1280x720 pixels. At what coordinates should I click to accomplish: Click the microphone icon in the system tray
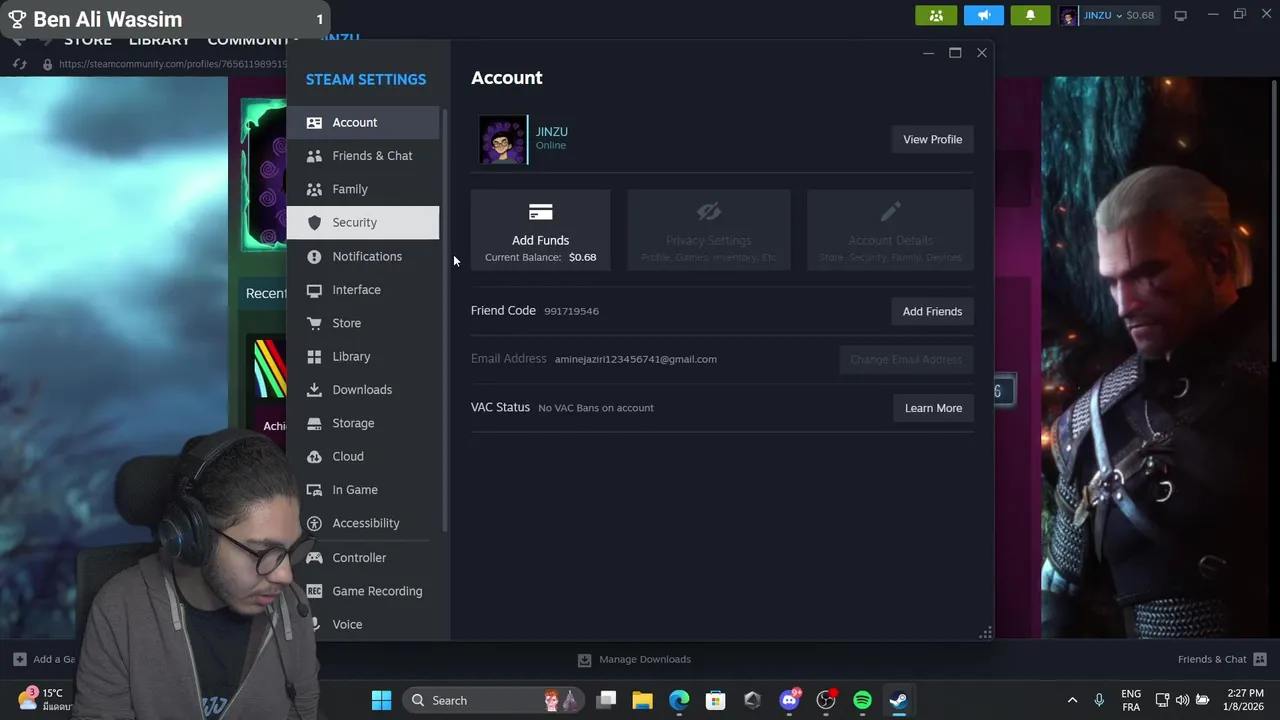1099,700
